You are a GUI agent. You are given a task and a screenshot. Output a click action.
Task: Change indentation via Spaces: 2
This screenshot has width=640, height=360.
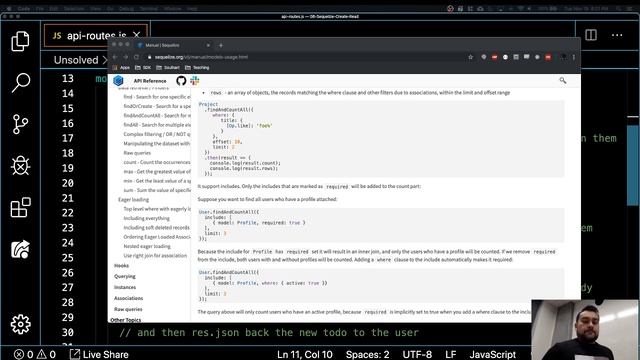click(x=367, y=354)
